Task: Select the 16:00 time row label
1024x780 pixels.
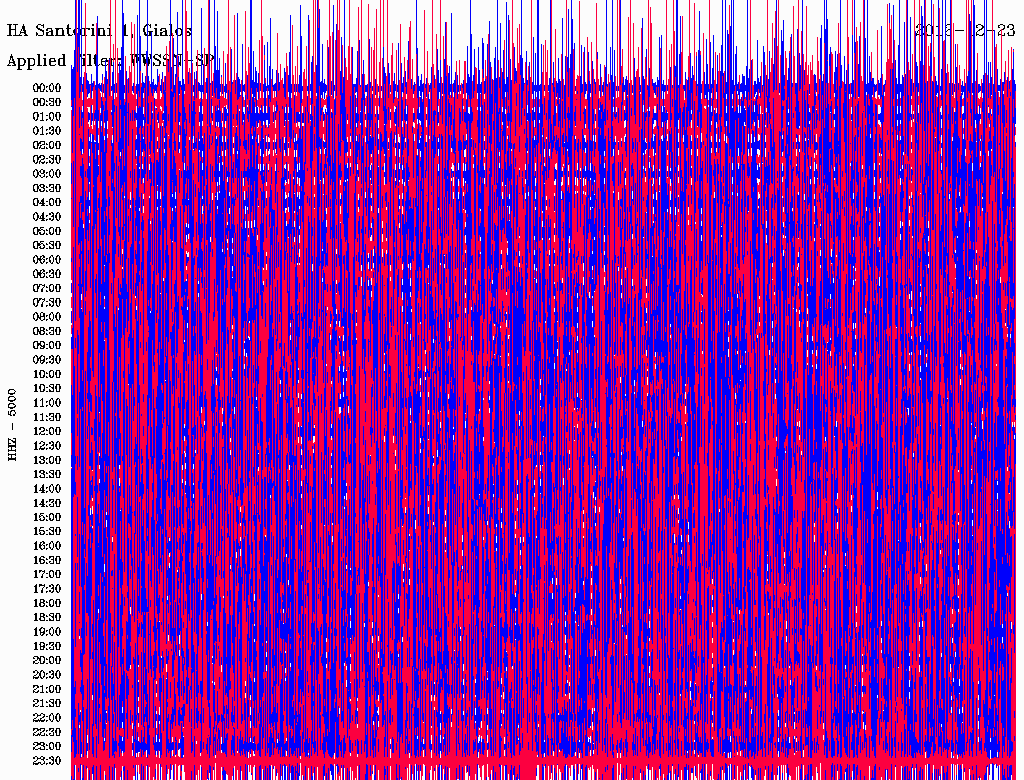Action: point(47,546)
